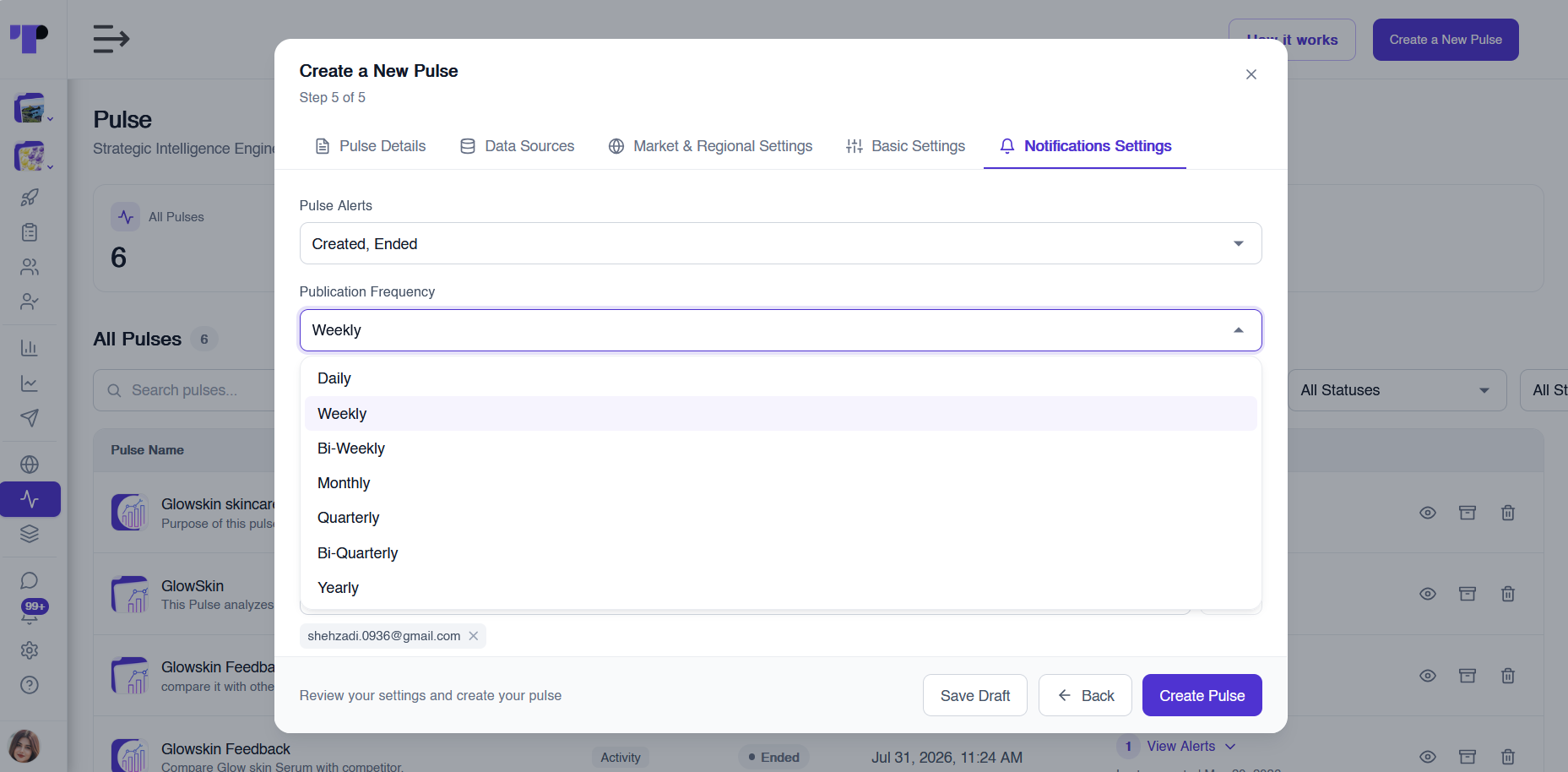Screen dimensions: 1568x772
Task: View the Glowskin skincare pulse via the eye icon
Action: coord(1428,513)
